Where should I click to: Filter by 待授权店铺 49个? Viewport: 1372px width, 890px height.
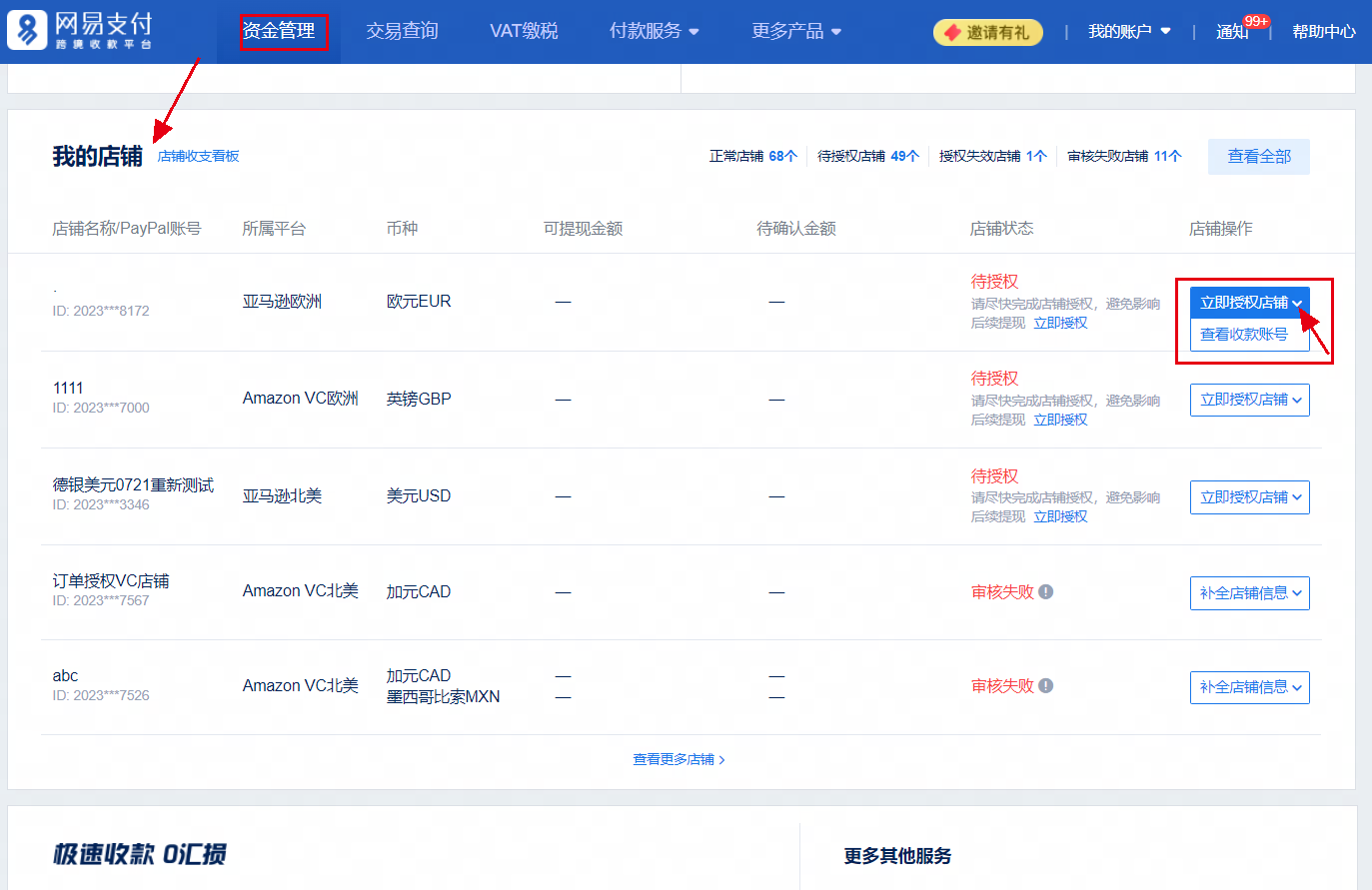(x=868, y=156)
